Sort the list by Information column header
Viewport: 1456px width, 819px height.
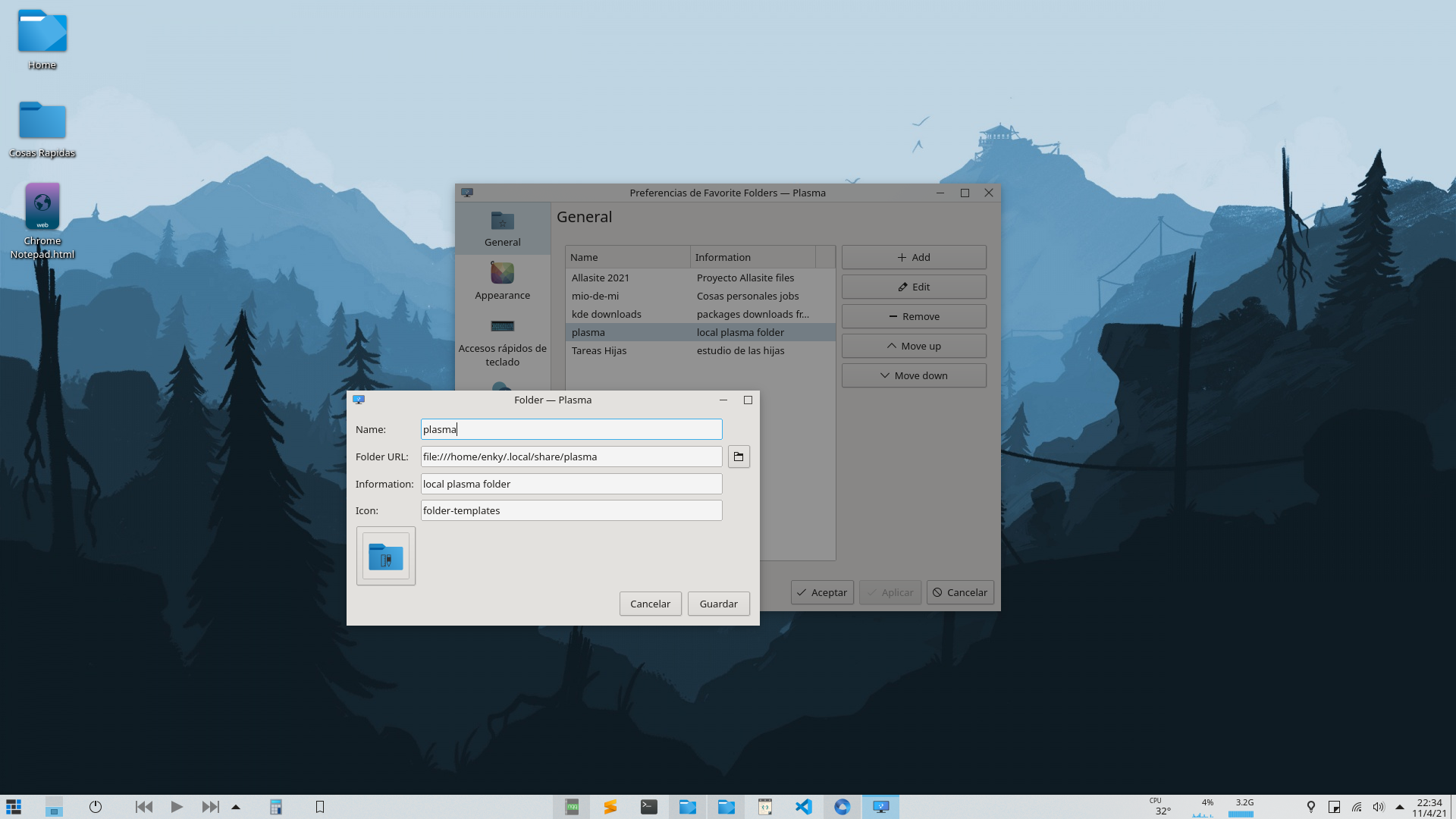coord(753,257)
